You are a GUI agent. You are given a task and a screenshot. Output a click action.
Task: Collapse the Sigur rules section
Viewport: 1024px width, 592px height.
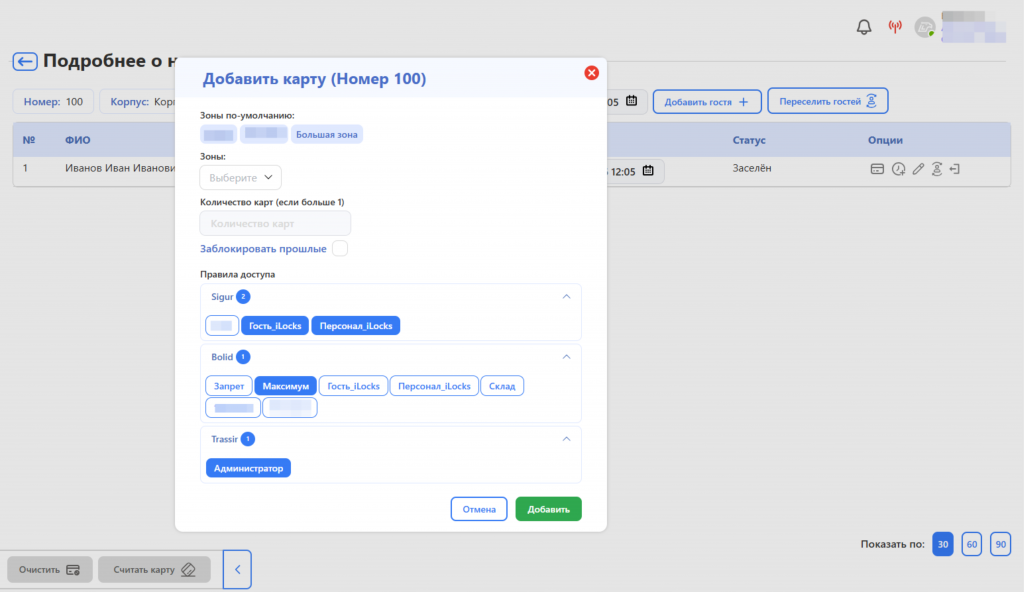click(566, 297)
